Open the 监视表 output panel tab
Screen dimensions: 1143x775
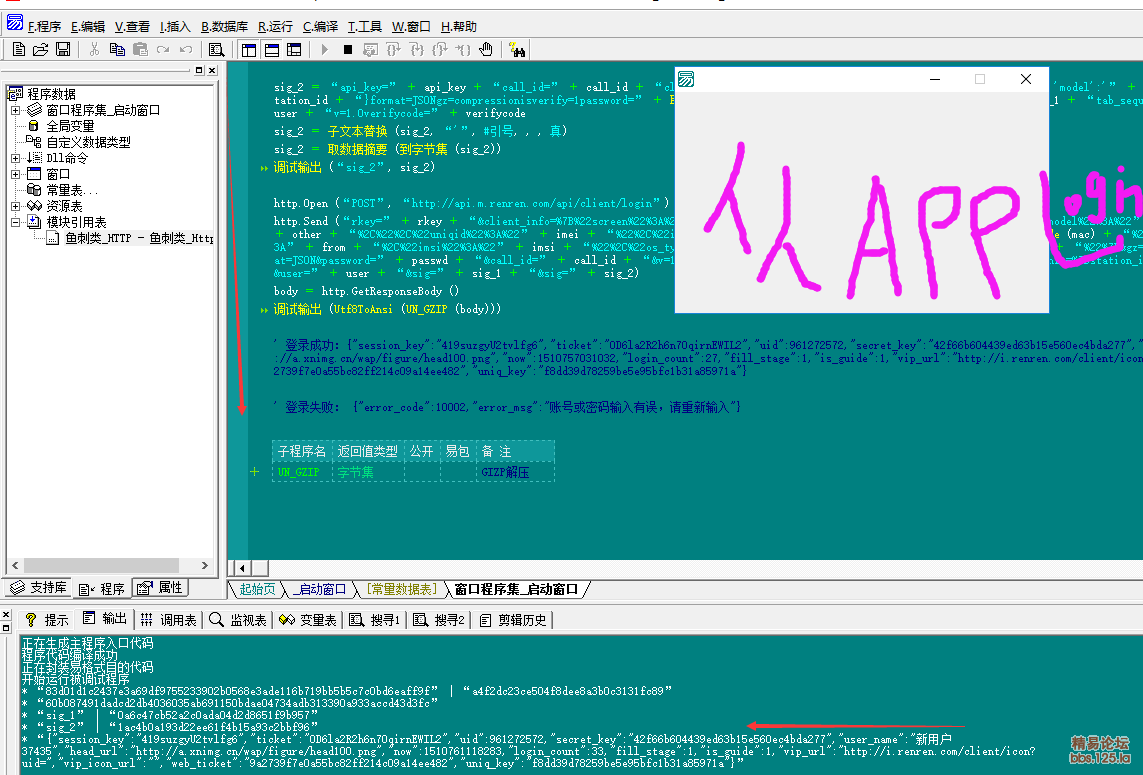[x=238, y=620]
